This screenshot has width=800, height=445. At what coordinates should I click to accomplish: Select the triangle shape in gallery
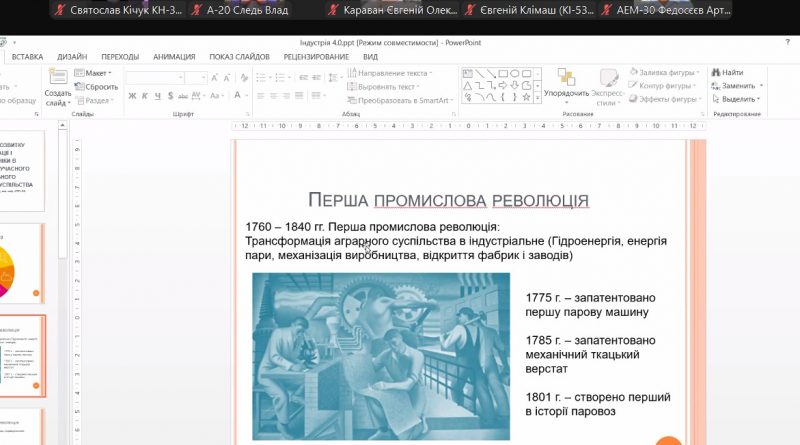[x=467, y=86]
